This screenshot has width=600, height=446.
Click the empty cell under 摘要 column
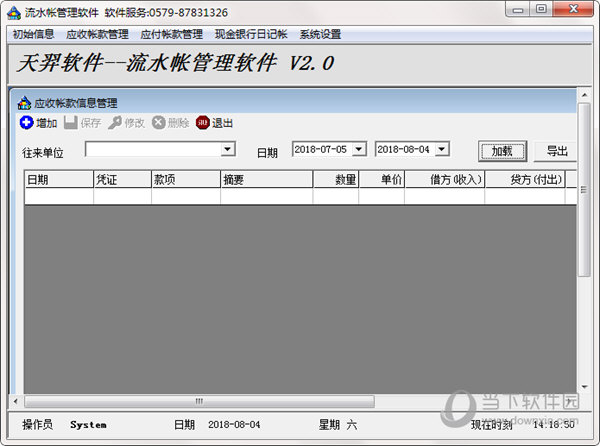click(x=267, y=196)
